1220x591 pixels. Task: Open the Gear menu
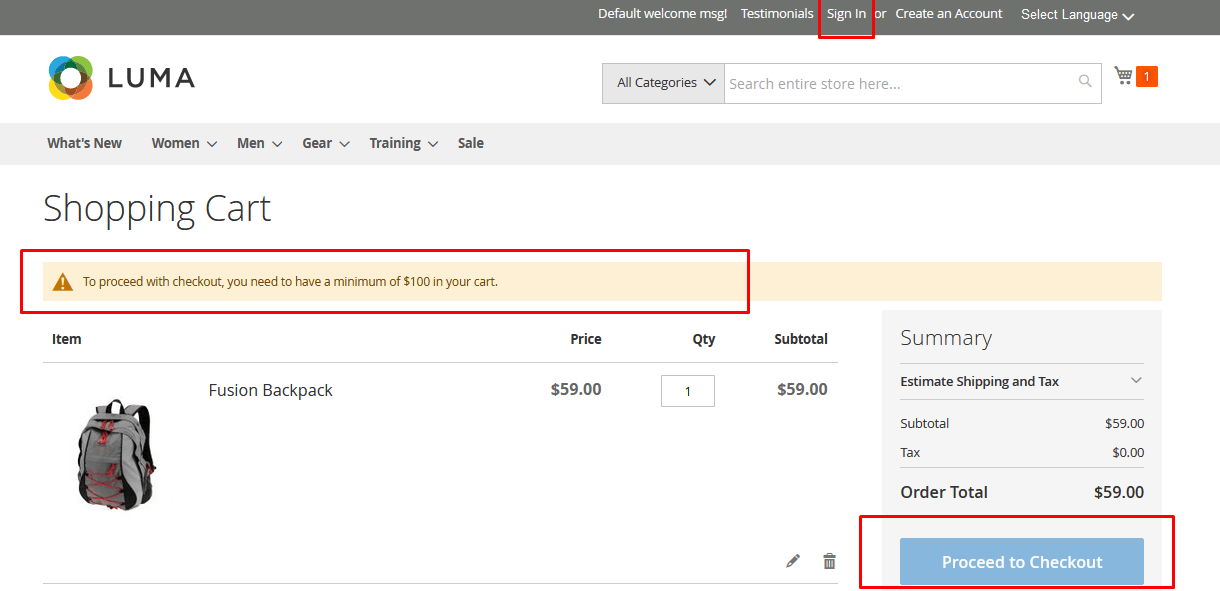point(315,143)
